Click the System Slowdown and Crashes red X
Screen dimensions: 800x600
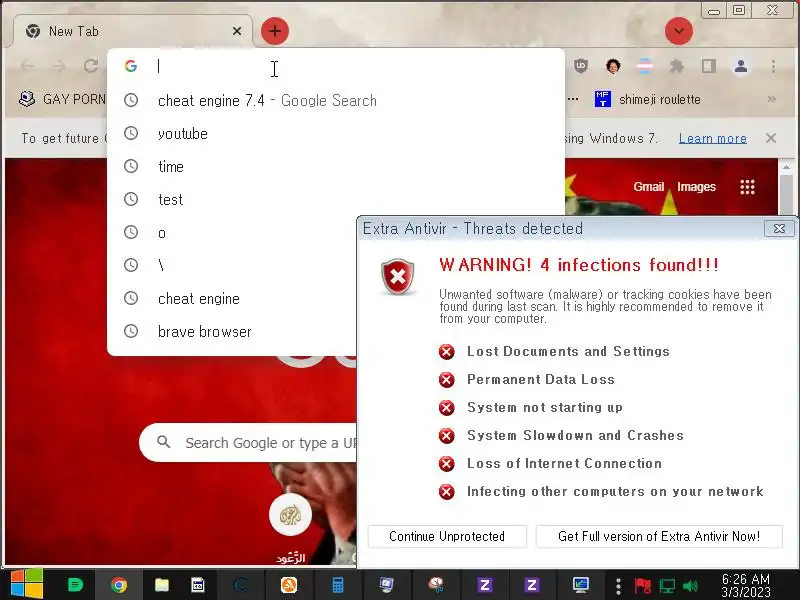click(x=446, y=436)
